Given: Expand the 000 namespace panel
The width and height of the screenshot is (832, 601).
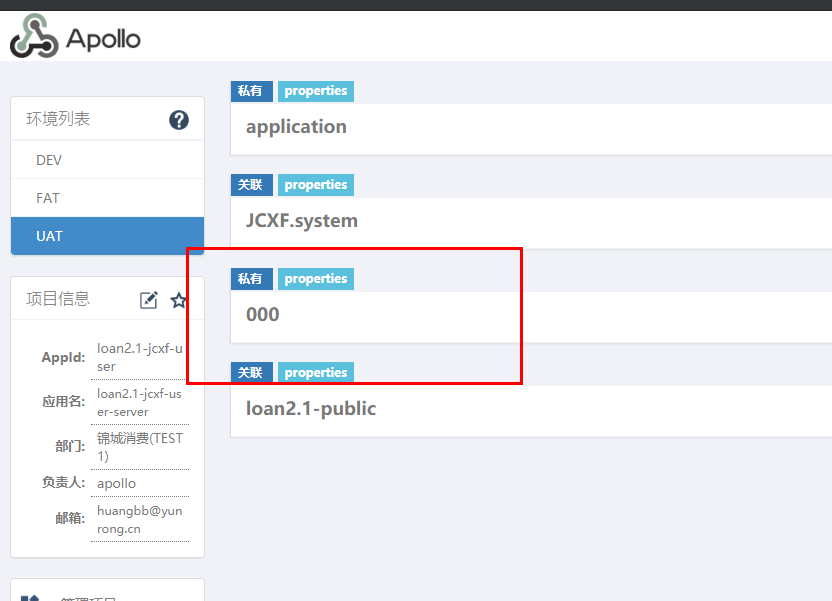Looking at the screenshot, I should tap(264, 313).
